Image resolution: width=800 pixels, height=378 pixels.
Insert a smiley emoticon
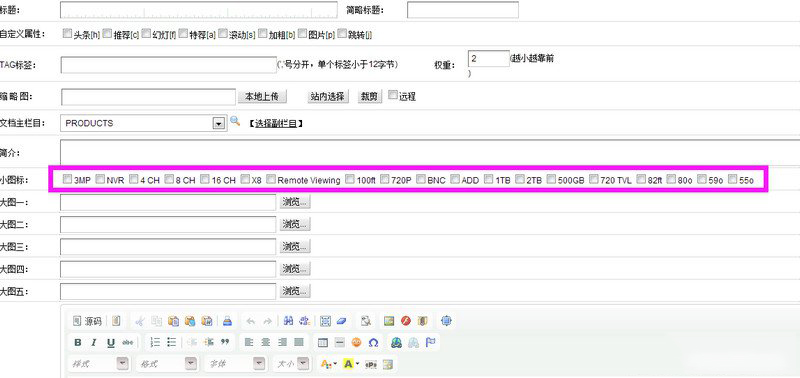(357, 342)
